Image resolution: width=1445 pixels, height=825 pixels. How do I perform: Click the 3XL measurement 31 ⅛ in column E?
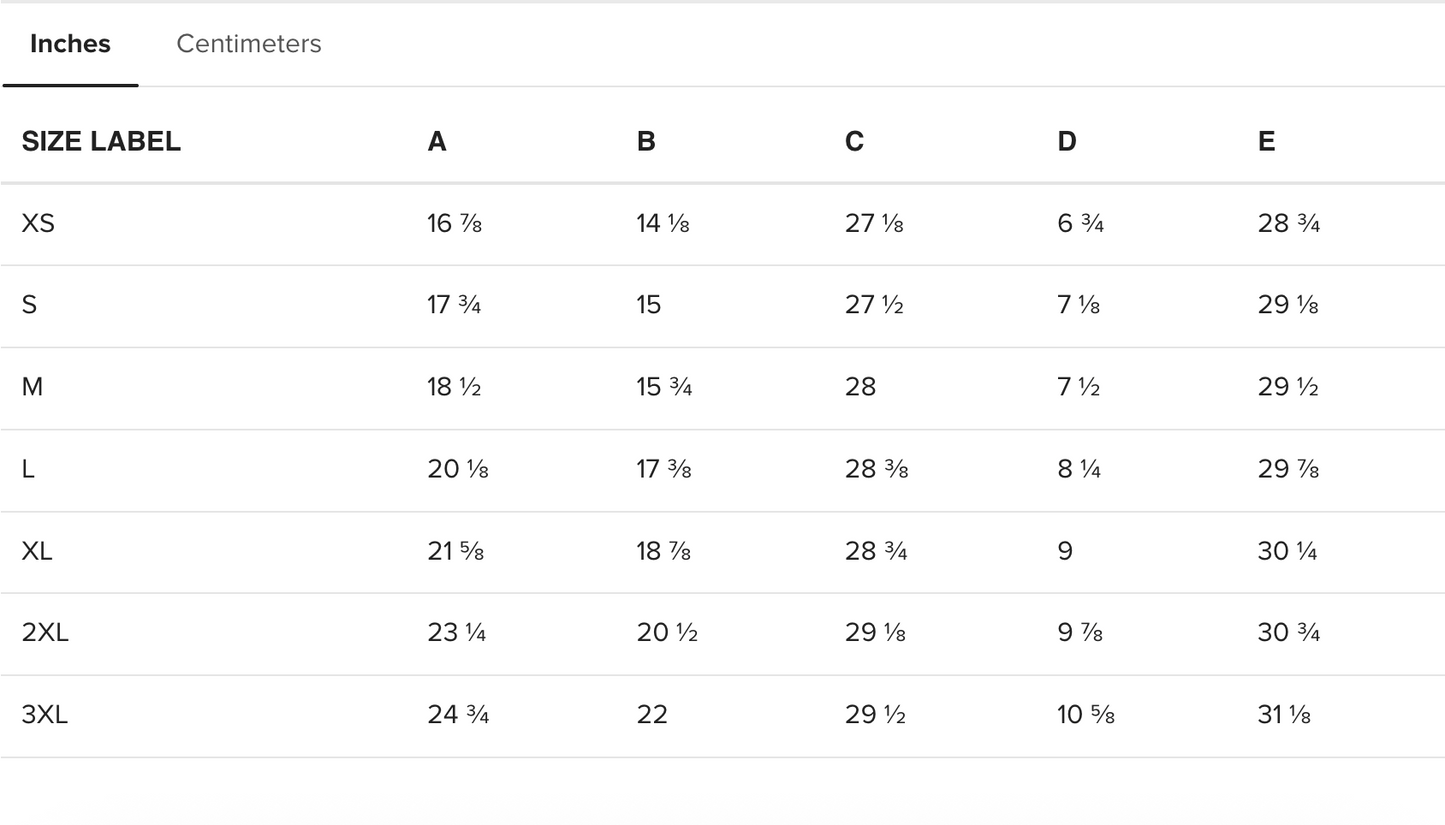click(1284, 715)
